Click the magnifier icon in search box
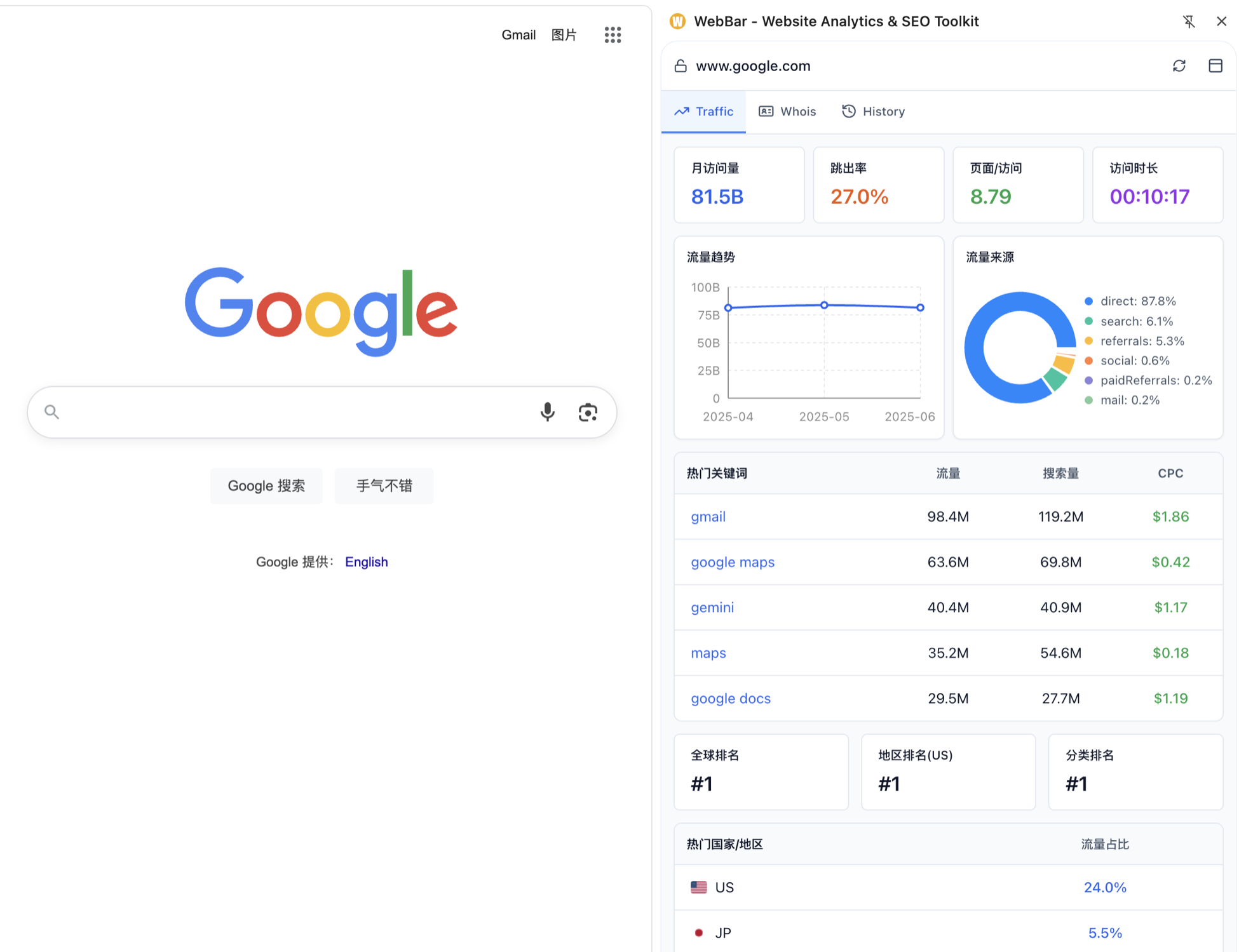This screenshot has width=1239, height=952. (52, 412)
